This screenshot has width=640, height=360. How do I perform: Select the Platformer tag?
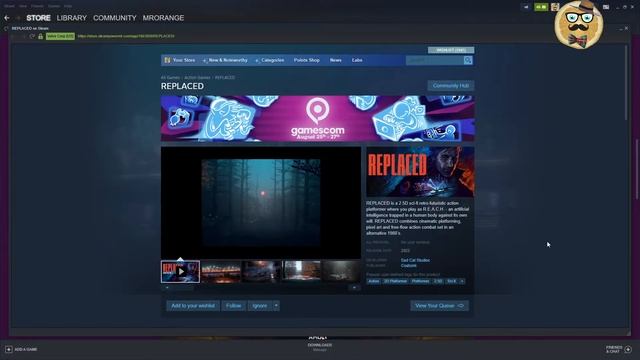(x=420, y=281)
